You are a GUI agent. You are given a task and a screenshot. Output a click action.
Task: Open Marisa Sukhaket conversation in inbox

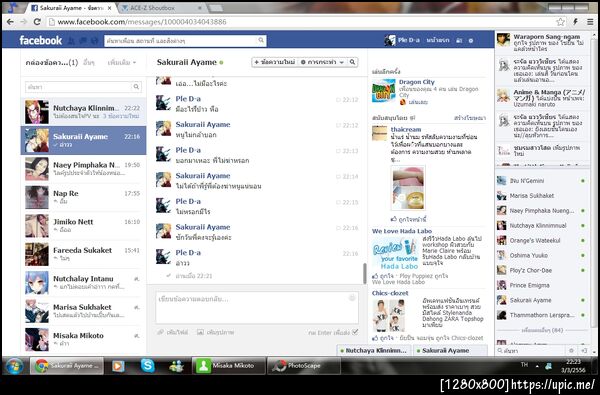point(83,311)
